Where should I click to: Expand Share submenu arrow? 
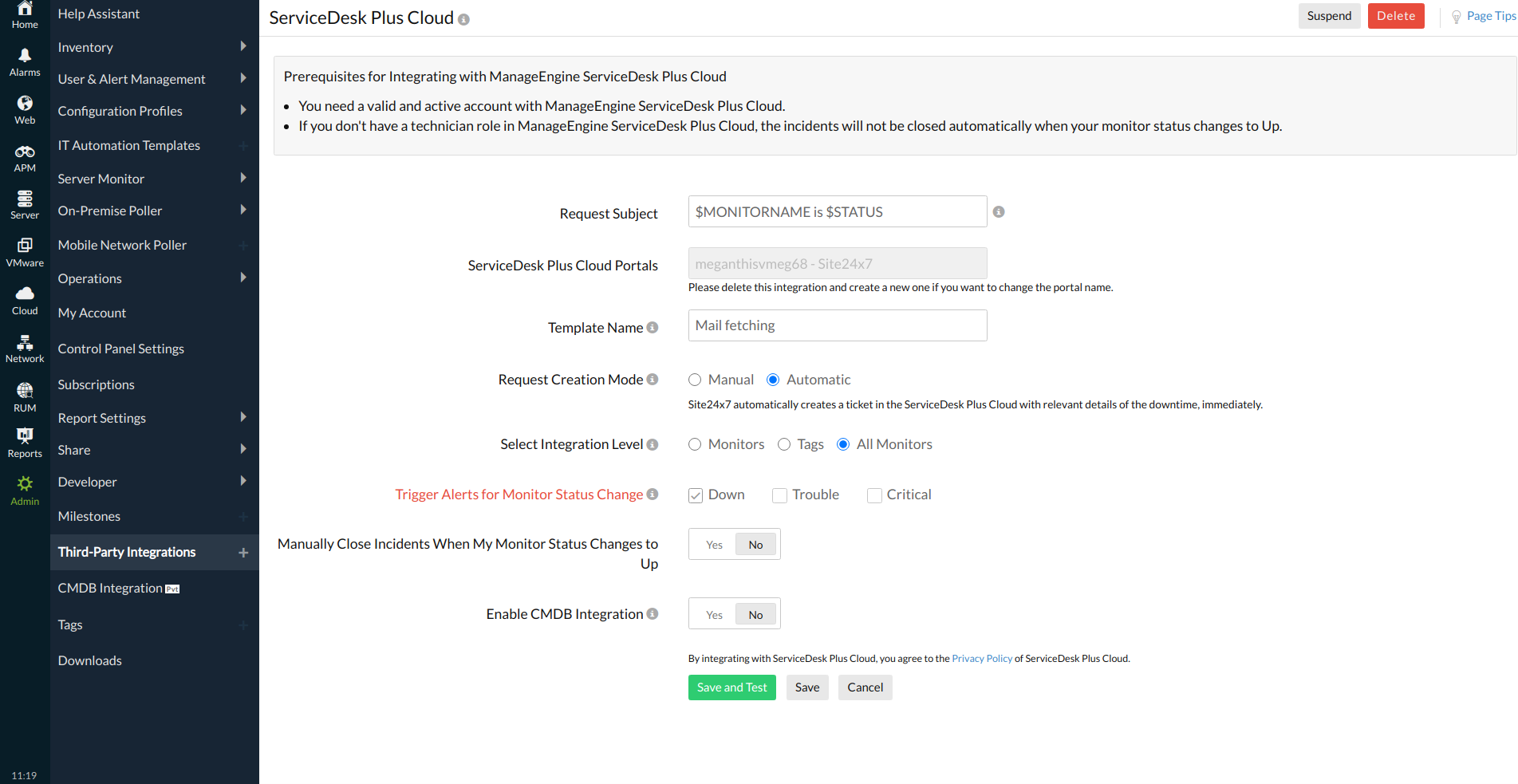tap(243, 449)
